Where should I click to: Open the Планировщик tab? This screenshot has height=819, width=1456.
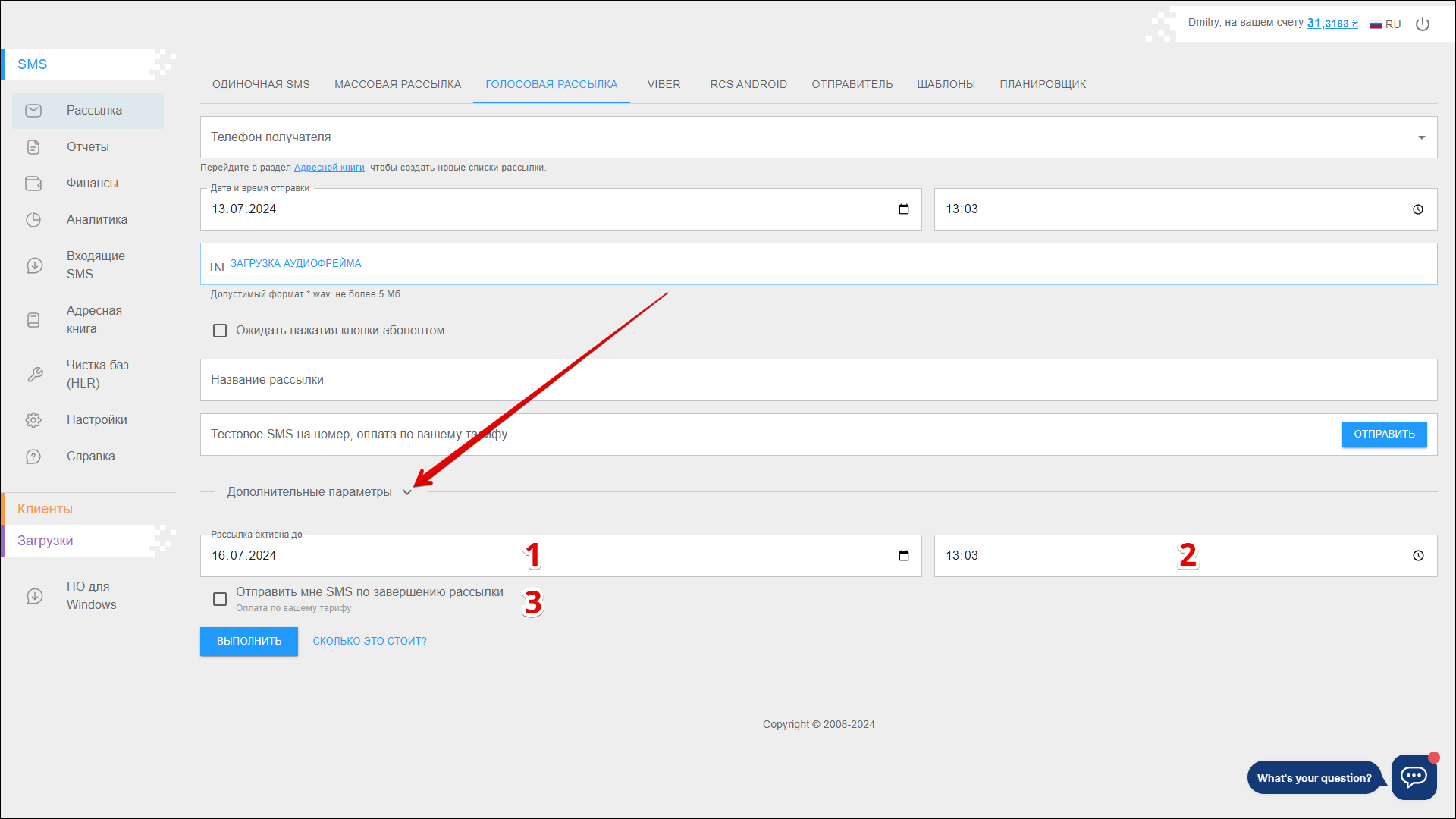[1043, 84]
